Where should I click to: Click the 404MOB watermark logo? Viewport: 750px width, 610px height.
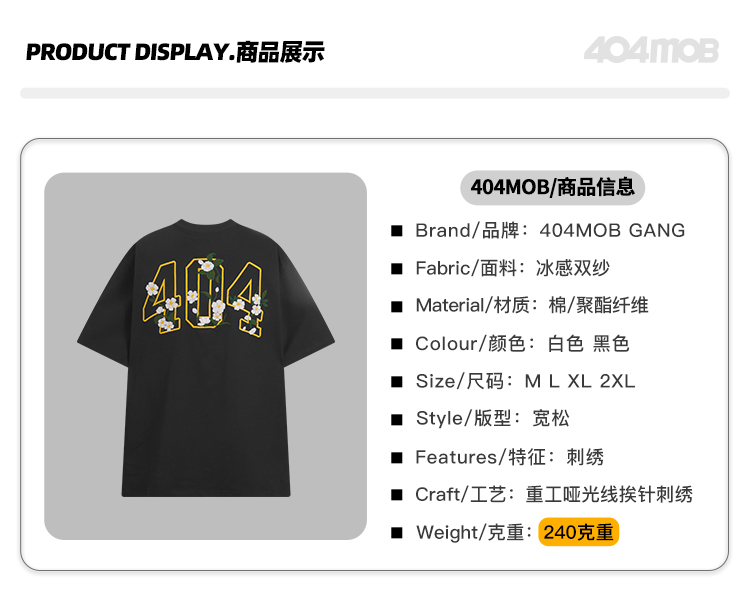coord(651,50)
